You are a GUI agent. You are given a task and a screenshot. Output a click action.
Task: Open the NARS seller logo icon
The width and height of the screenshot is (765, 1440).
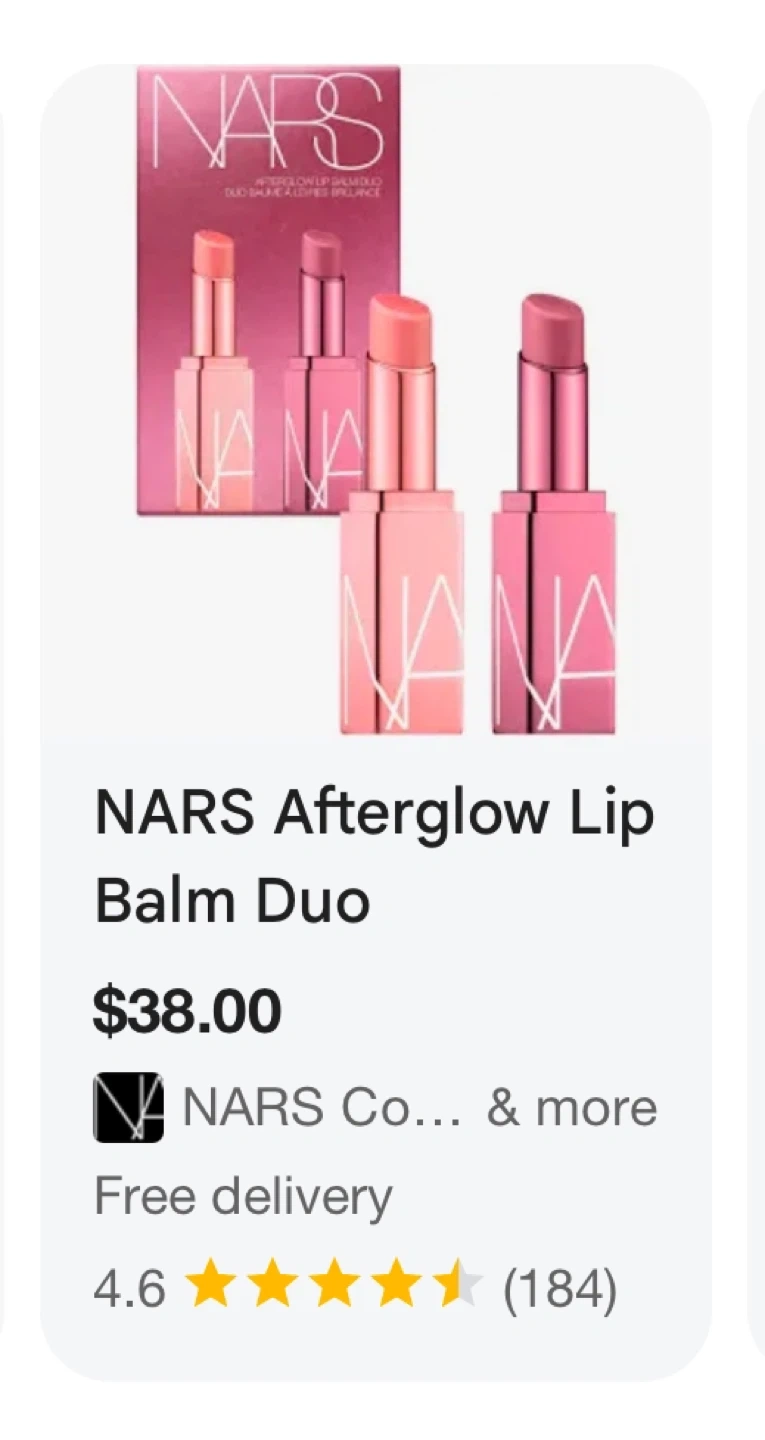click(128, 1107)
